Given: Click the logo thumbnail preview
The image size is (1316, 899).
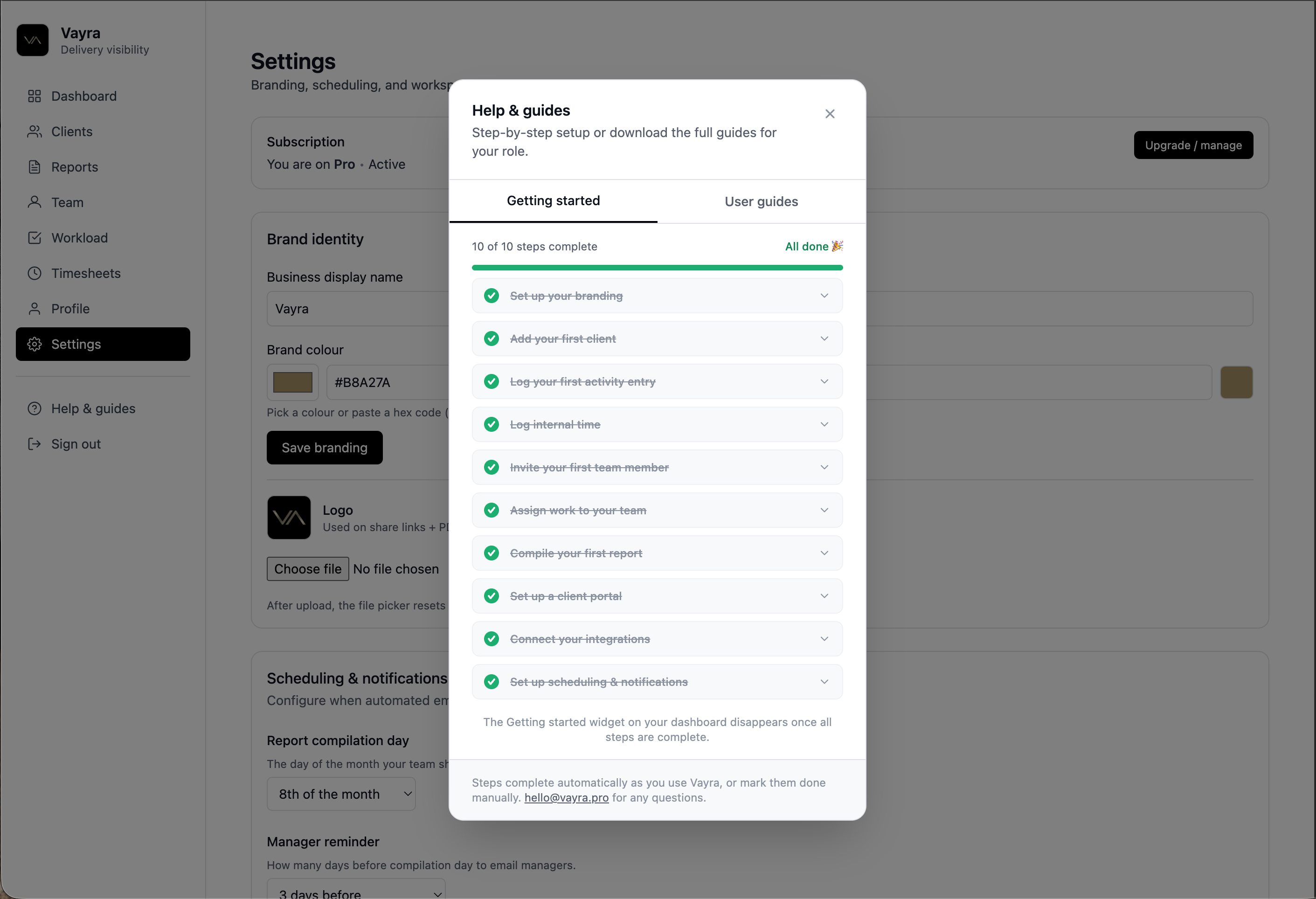Looking at the screenshot, I should (x=289, y=518).
